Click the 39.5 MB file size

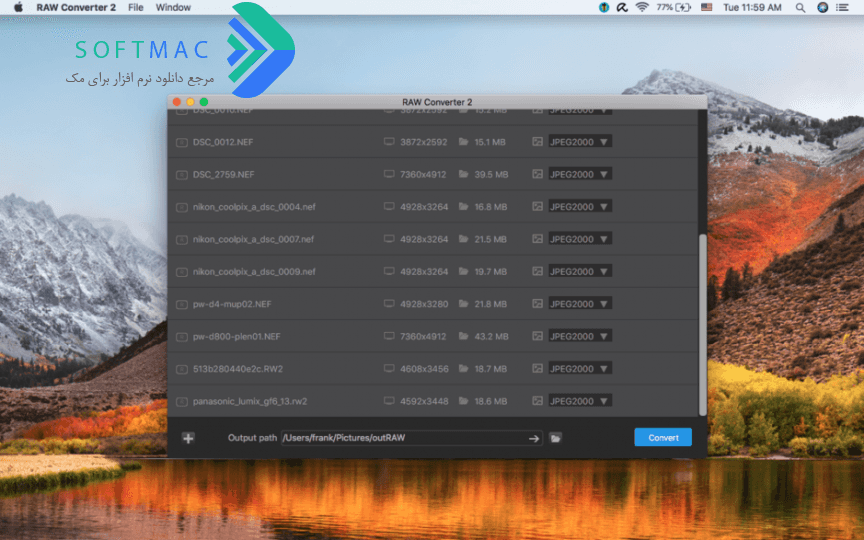492,175
